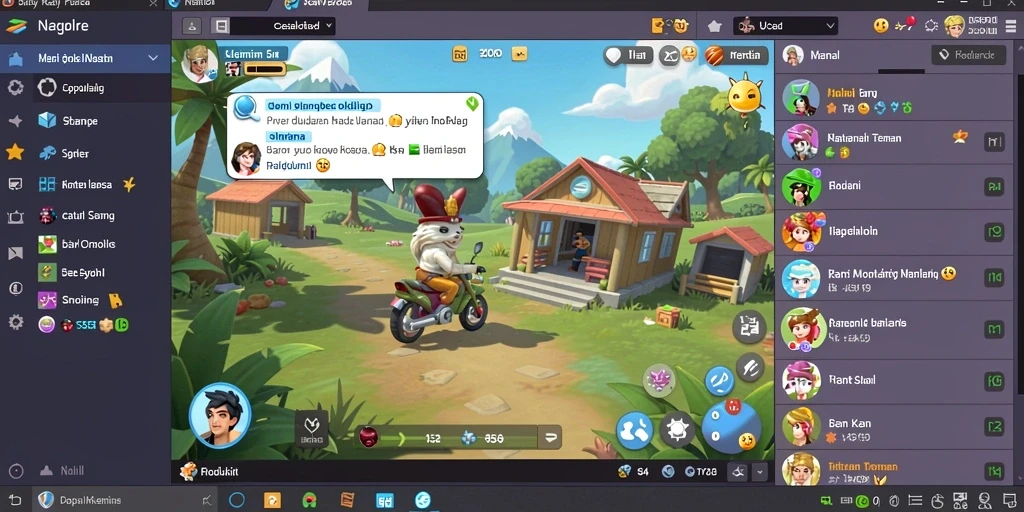The image size is (1024, 512).
Task: Select the Bec Syohl sidebar item
Action: coord(72,272)
